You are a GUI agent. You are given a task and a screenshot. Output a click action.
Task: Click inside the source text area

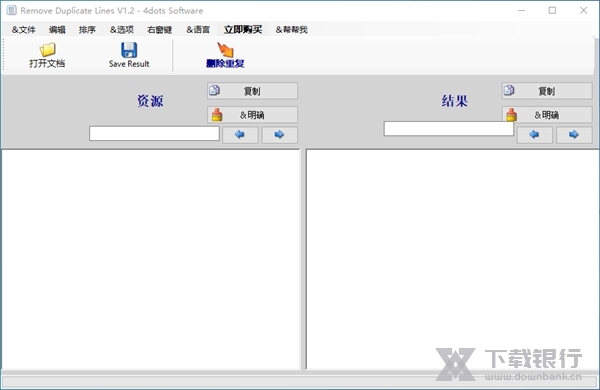coord(151,259)
